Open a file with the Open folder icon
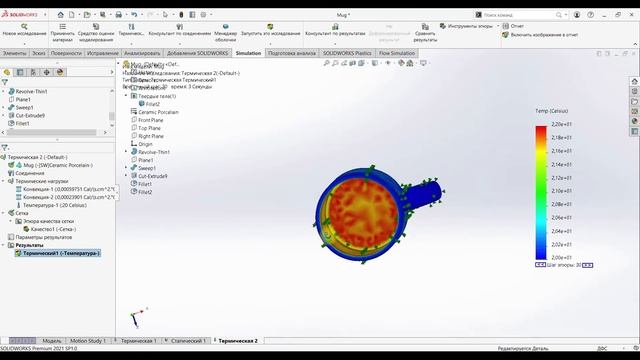 tap(87, 15)
